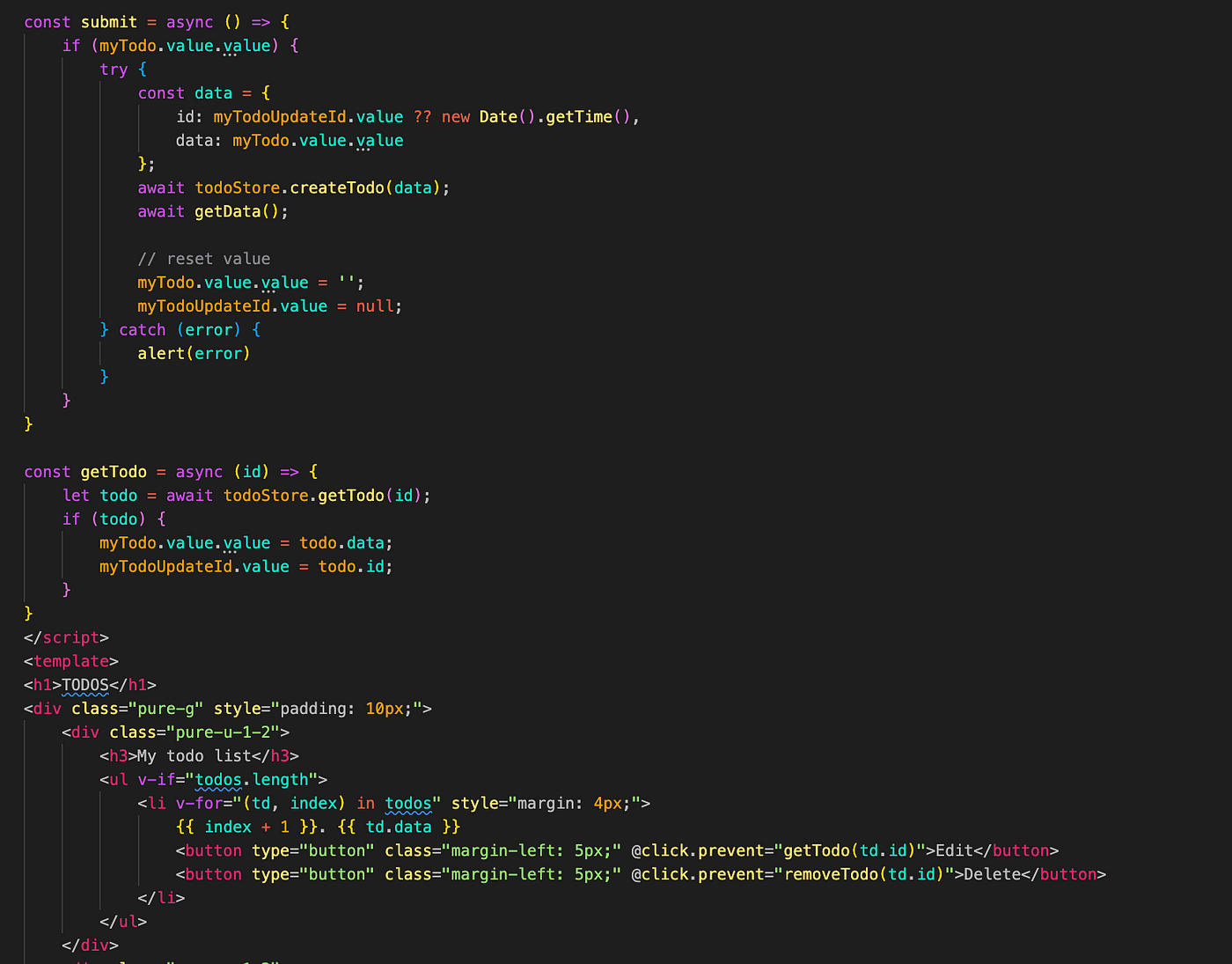
Task: Click the closing script tag
Action: click(66, 637)
